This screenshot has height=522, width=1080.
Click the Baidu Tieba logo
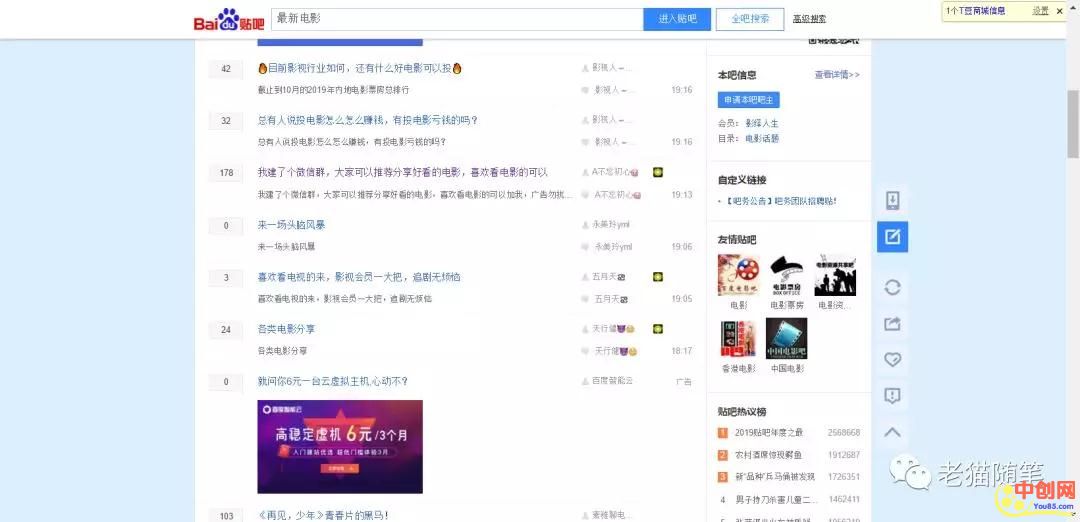coord(228,20)
